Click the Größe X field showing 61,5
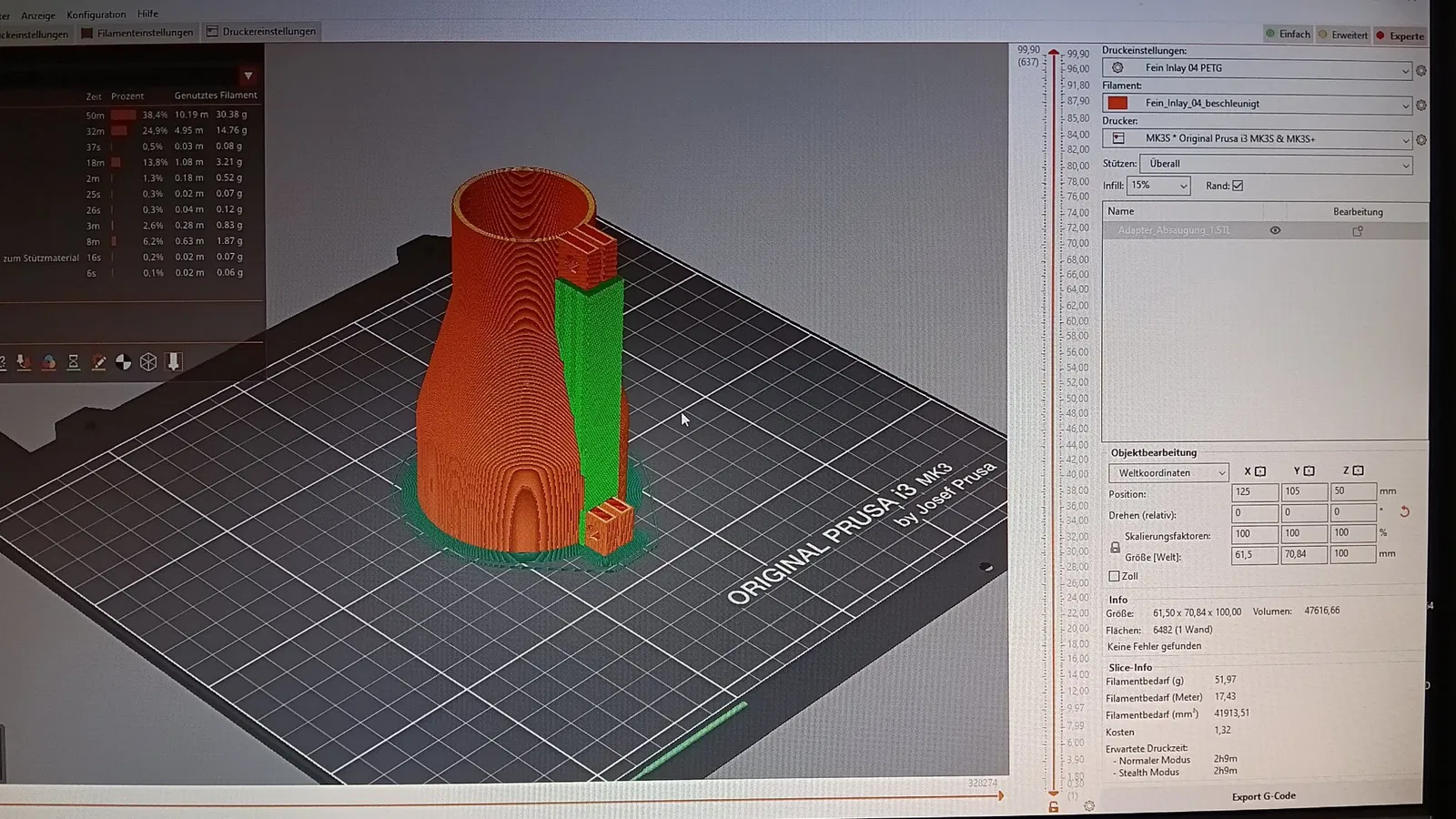Viewport: 1456px width, 819px height. click(1255, 554)
